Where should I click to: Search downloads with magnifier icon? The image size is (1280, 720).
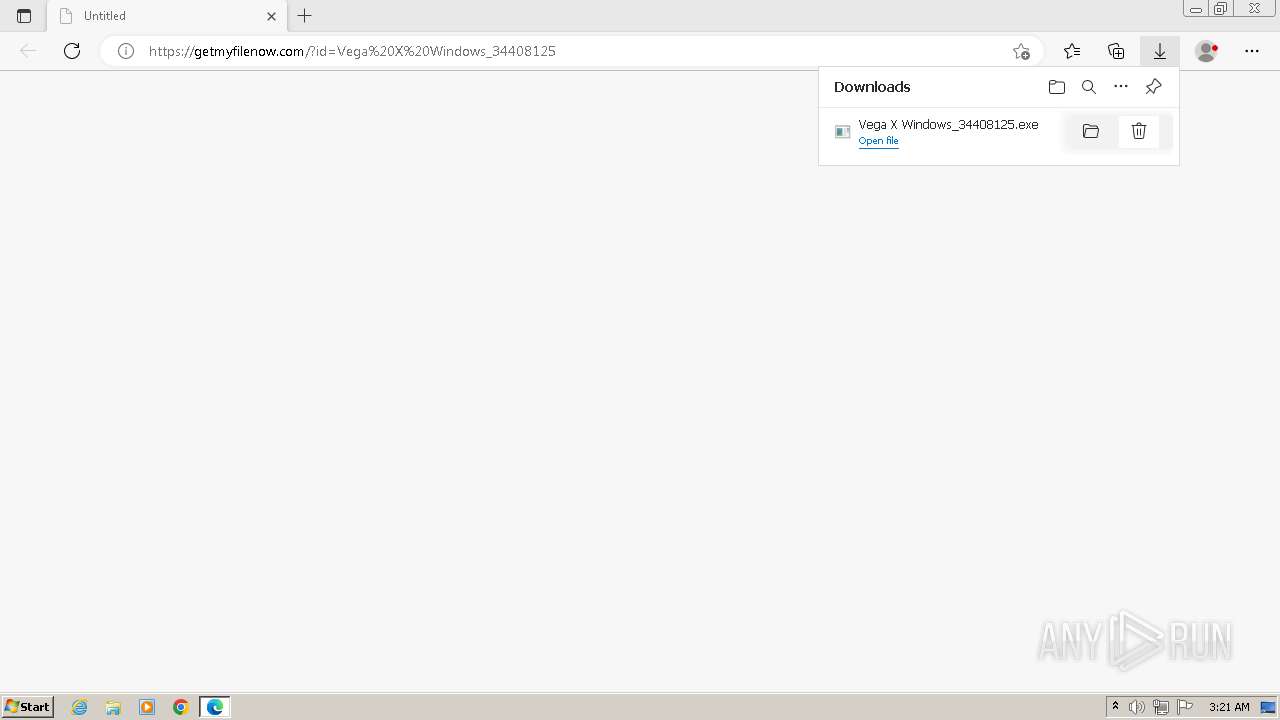[1089, 87]
